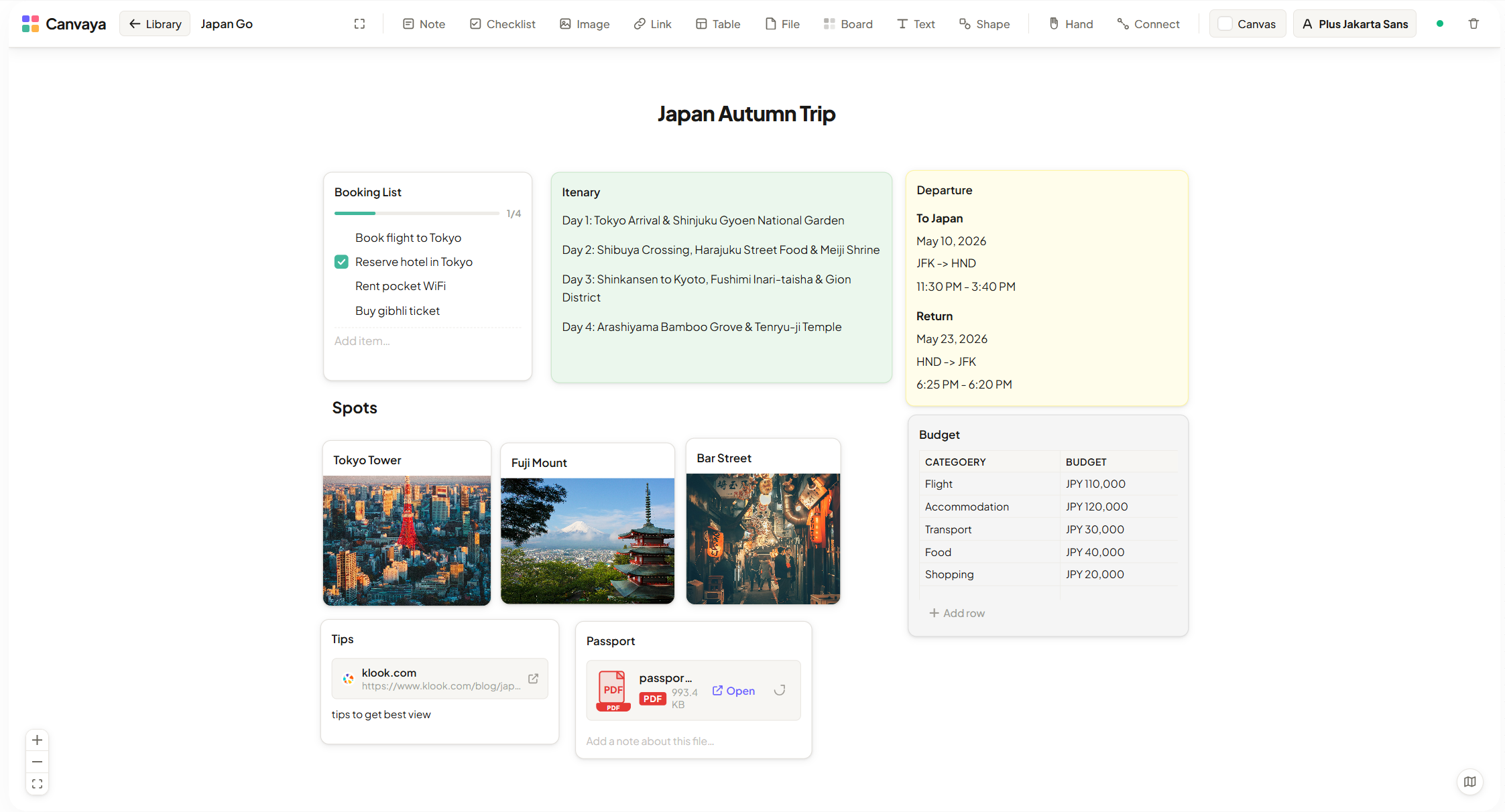
Task: Select the JPY 40,000 cell
Action: pos(1118,552)
